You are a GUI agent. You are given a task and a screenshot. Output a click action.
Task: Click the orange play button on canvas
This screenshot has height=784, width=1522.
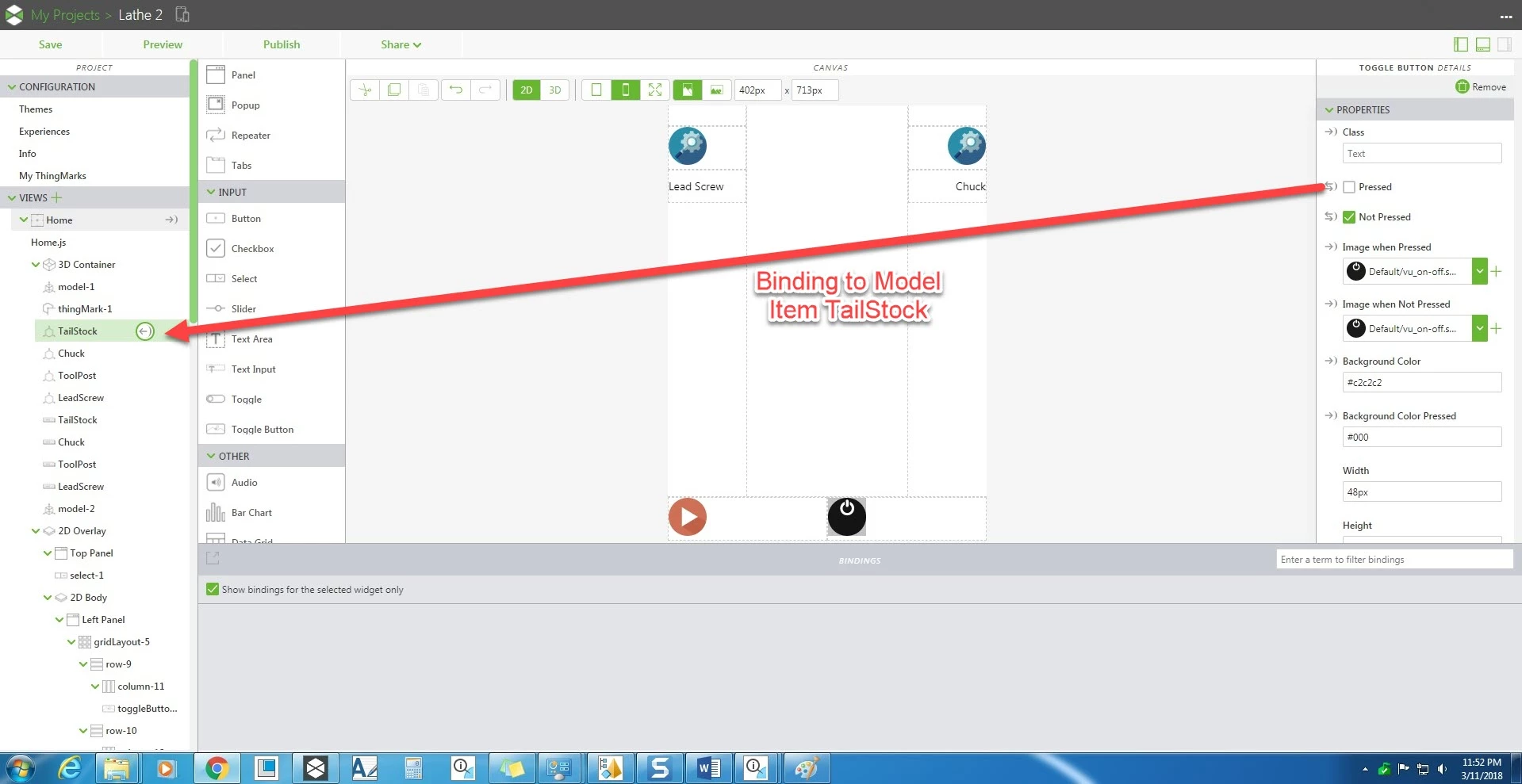(x=688, y=517)
